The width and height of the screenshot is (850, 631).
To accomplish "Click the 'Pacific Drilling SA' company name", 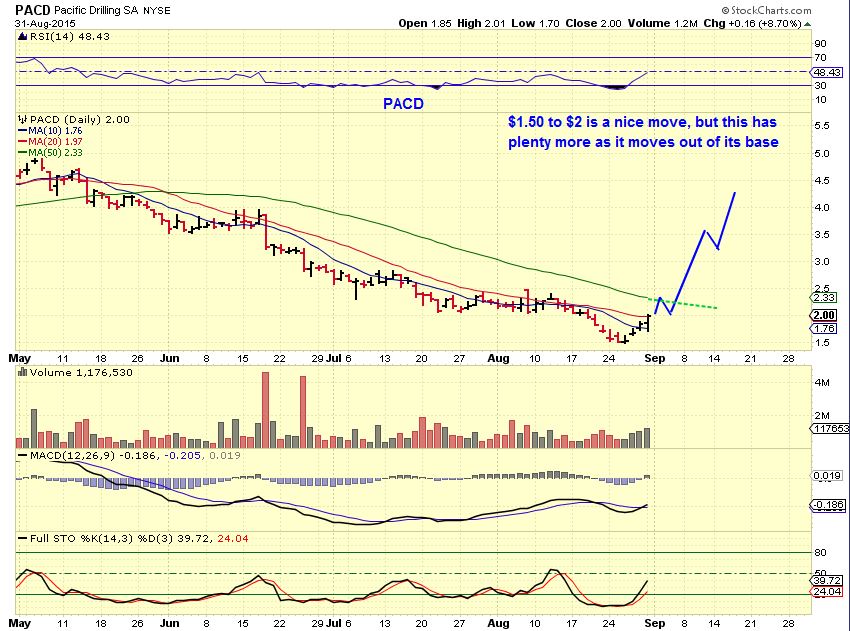I will click(x=96, y=10).
